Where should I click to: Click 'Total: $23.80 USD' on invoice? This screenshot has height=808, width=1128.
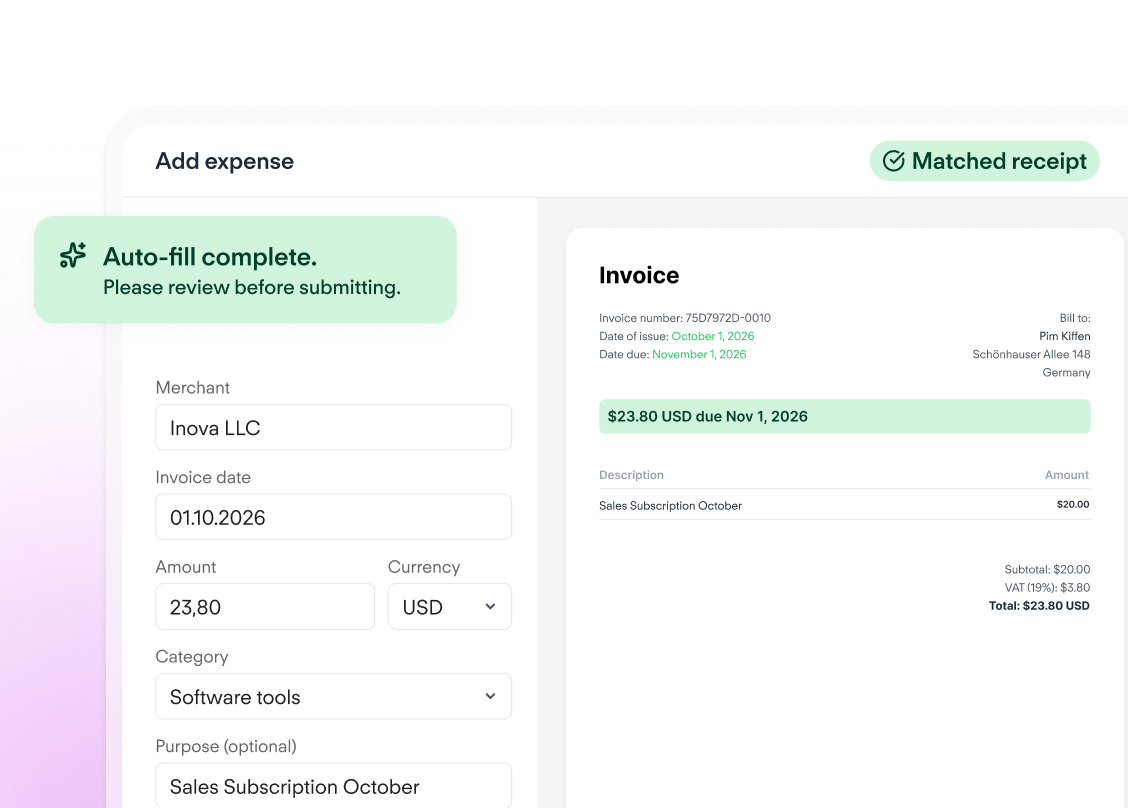(x=1040, y=606)
